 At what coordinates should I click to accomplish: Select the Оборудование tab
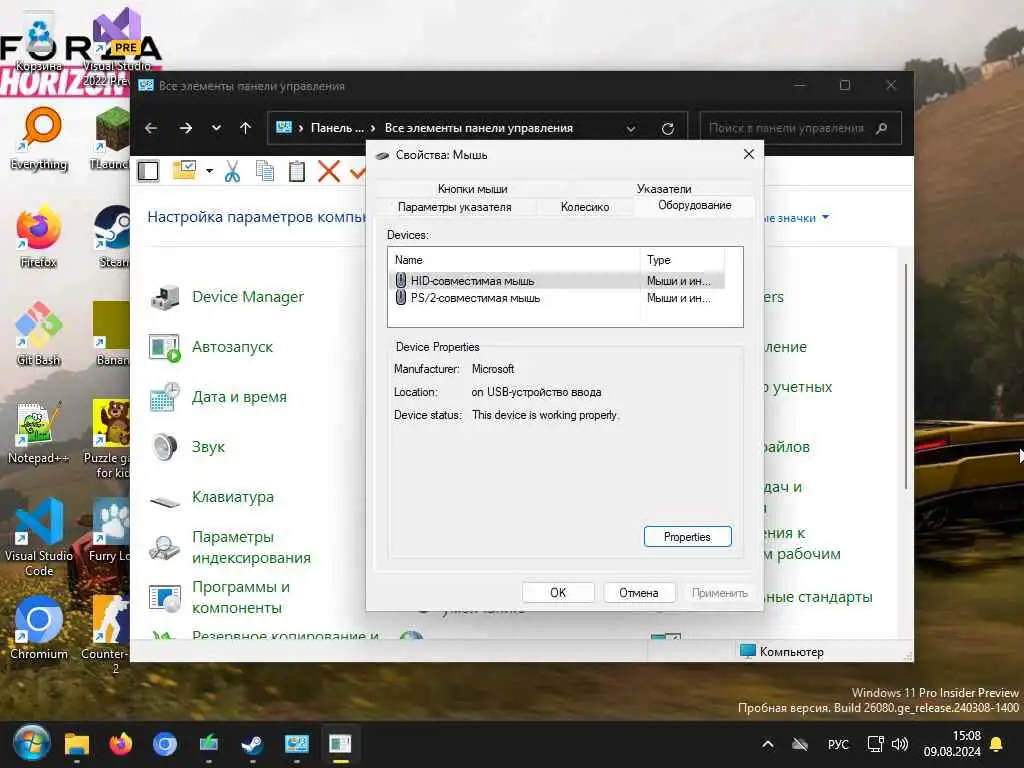694,205
